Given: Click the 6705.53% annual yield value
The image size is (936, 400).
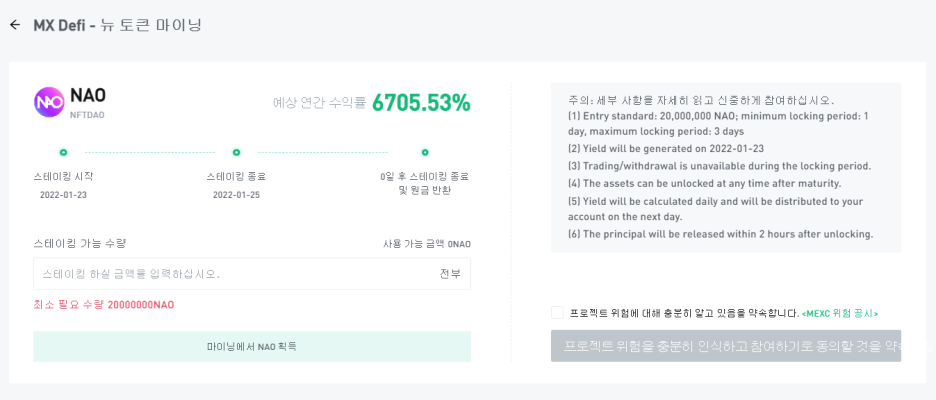Looking at the screenshot, I should (421, 103).
